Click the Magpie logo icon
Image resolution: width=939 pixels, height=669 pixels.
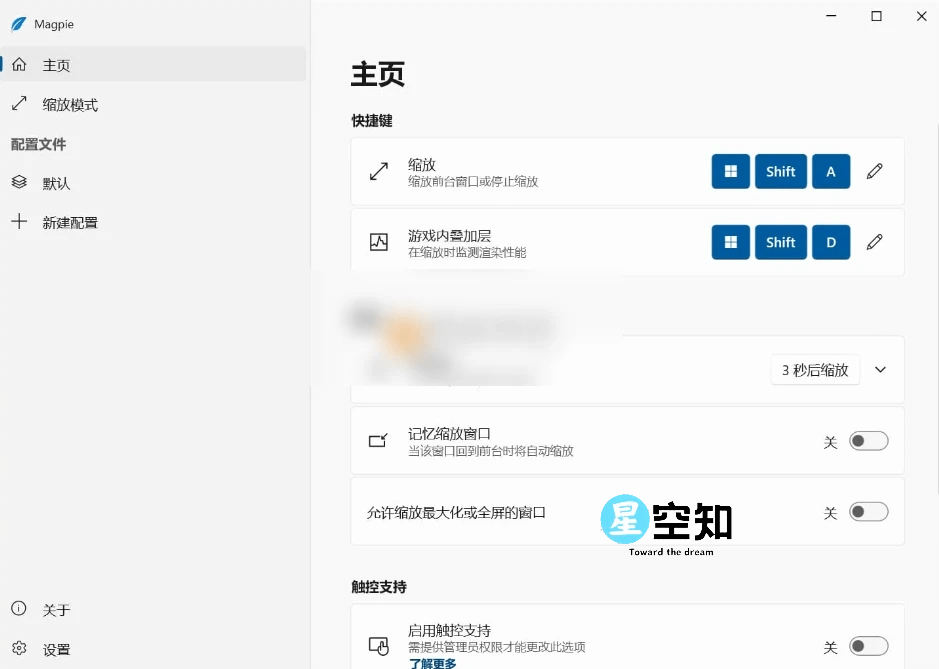tap(19, 24)
